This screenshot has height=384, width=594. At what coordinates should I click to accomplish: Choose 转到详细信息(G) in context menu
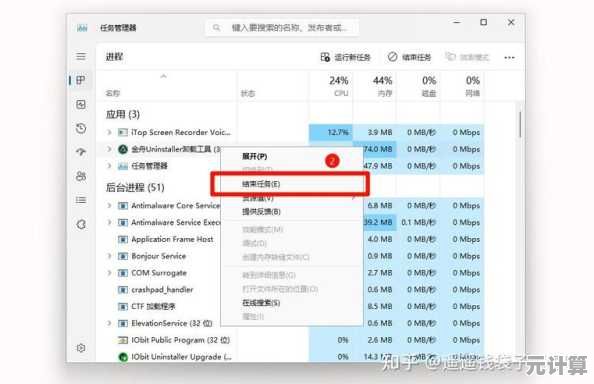click(269, 275)
